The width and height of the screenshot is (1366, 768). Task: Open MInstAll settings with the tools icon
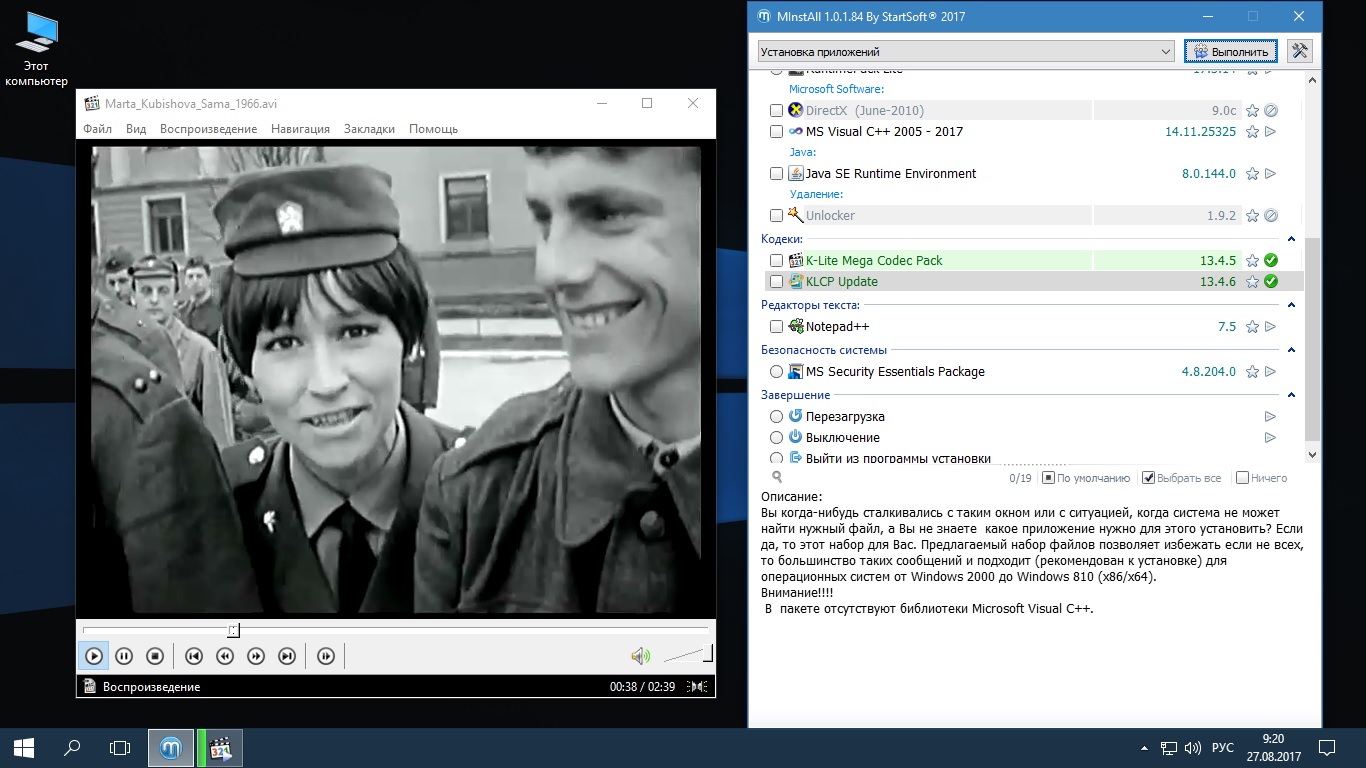pos(1299,51)
